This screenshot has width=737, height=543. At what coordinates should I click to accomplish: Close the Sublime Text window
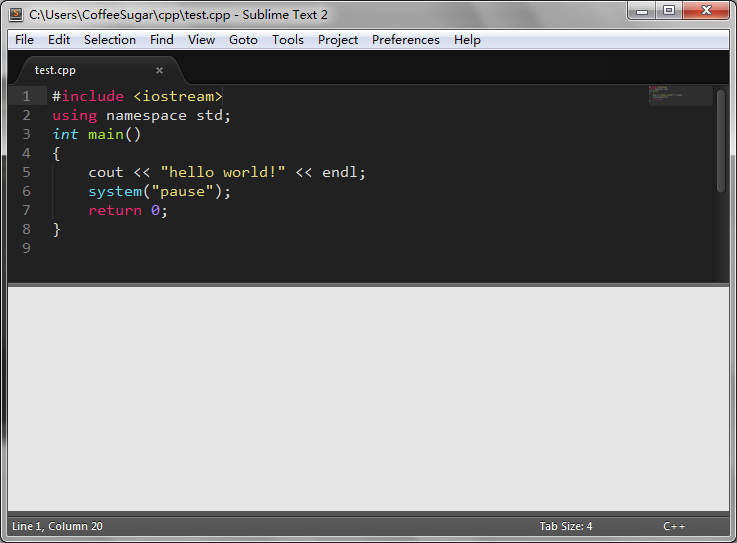(706, 11)
